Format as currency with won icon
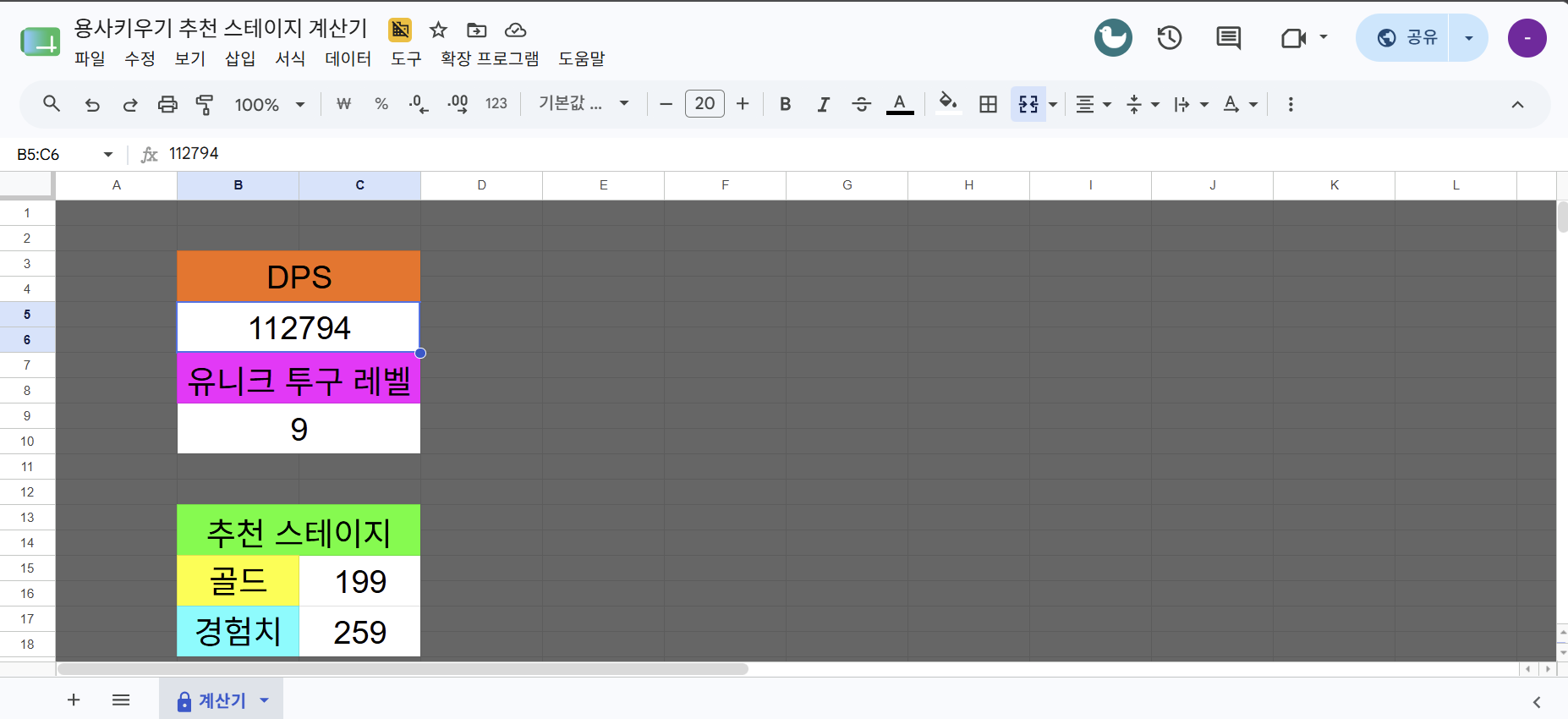The image size is (1568, 719). coord(343,104)
